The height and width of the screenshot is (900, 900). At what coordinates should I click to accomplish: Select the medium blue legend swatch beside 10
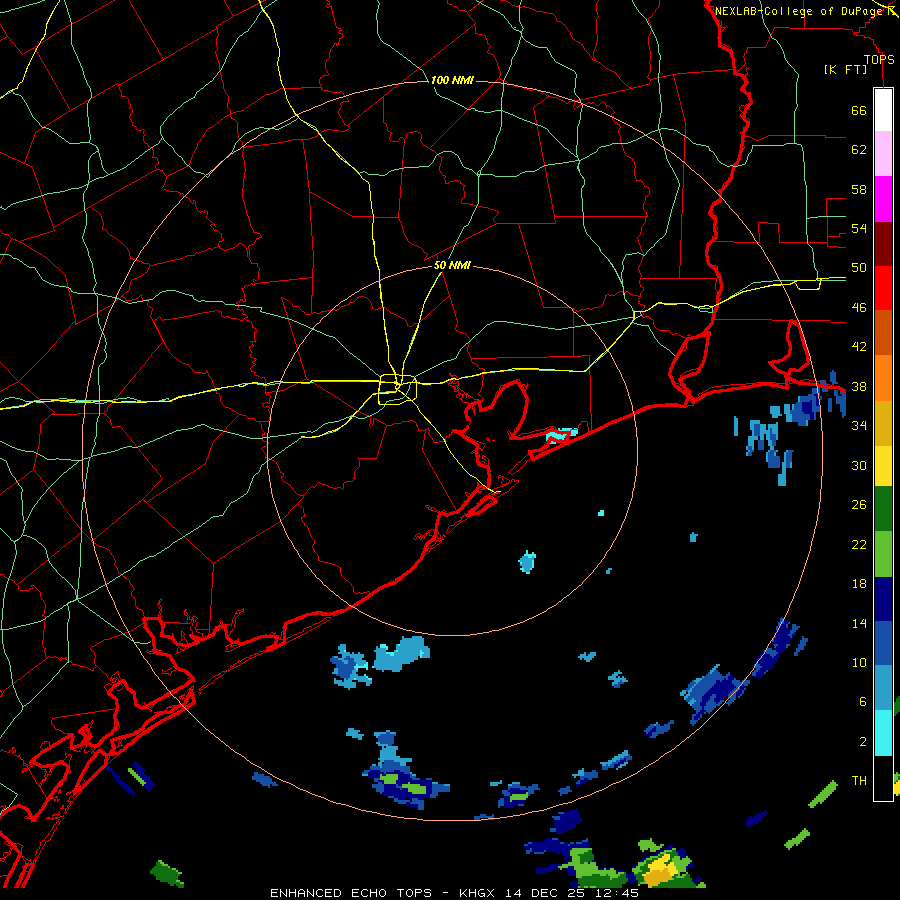[x=883, y=643]
